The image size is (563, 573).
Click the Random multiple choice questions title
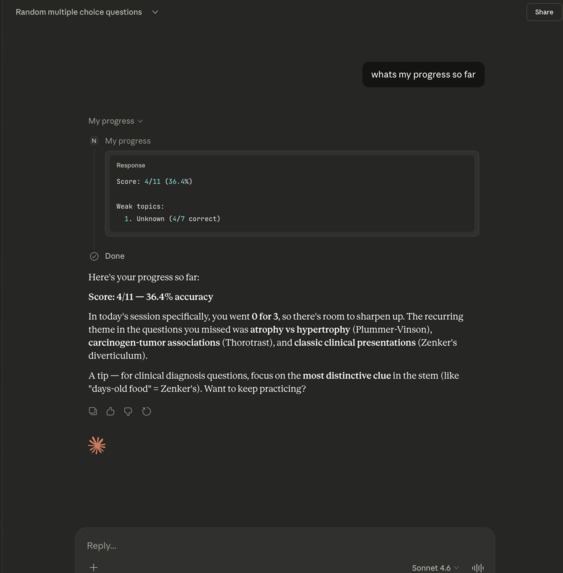click(79, 12)
